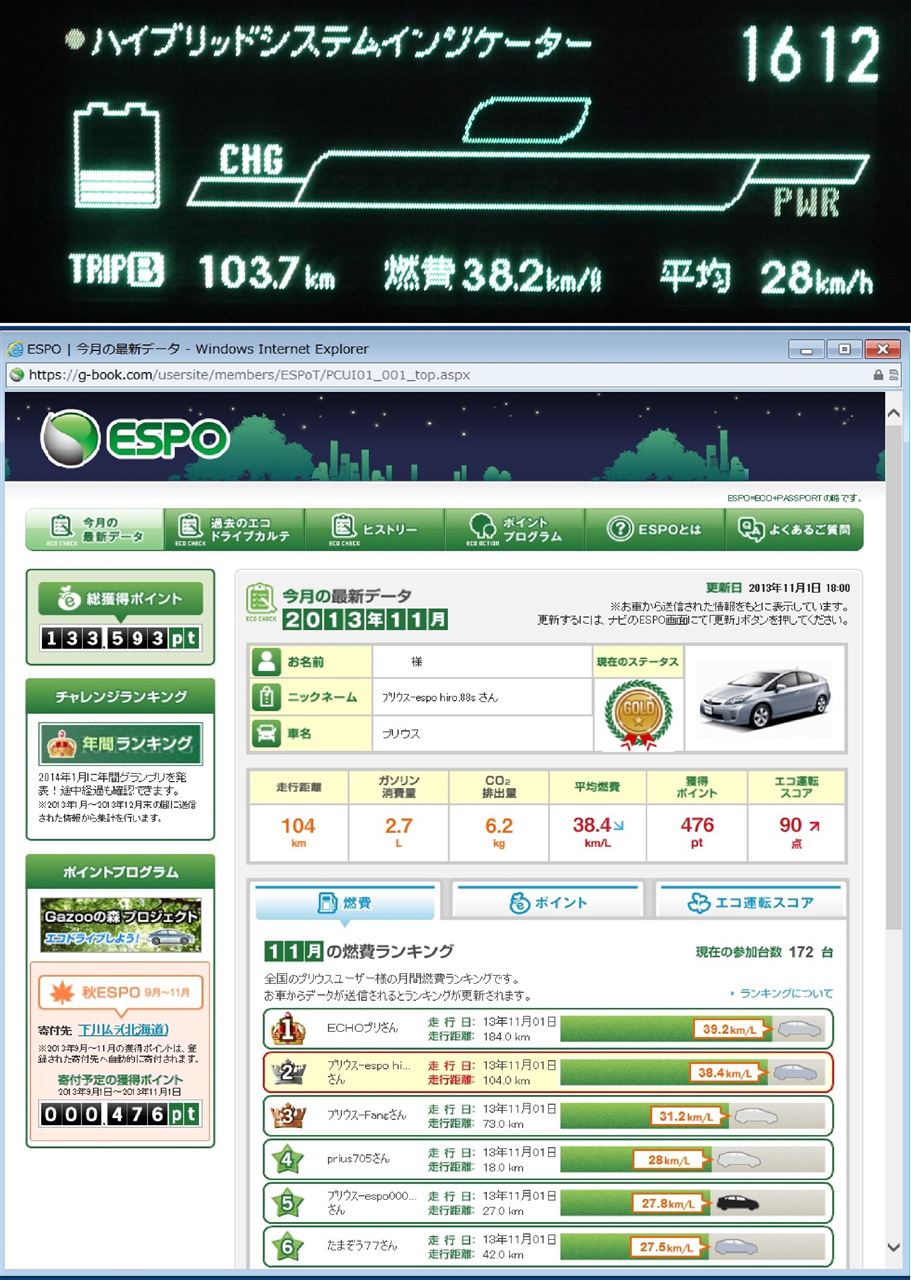Click the rank 6 star icon

(x=288, y=1247)
